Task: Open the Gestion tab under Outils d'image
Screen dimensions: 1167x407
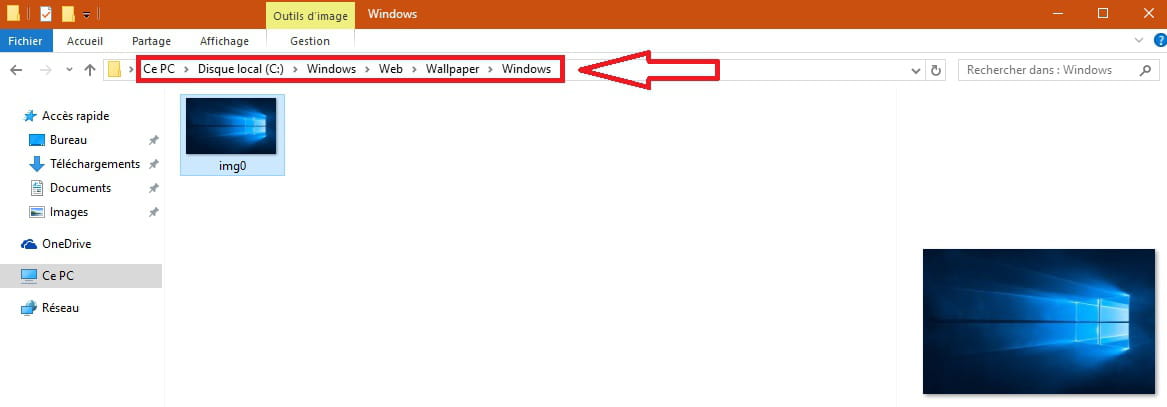Action: pos(310,41)
